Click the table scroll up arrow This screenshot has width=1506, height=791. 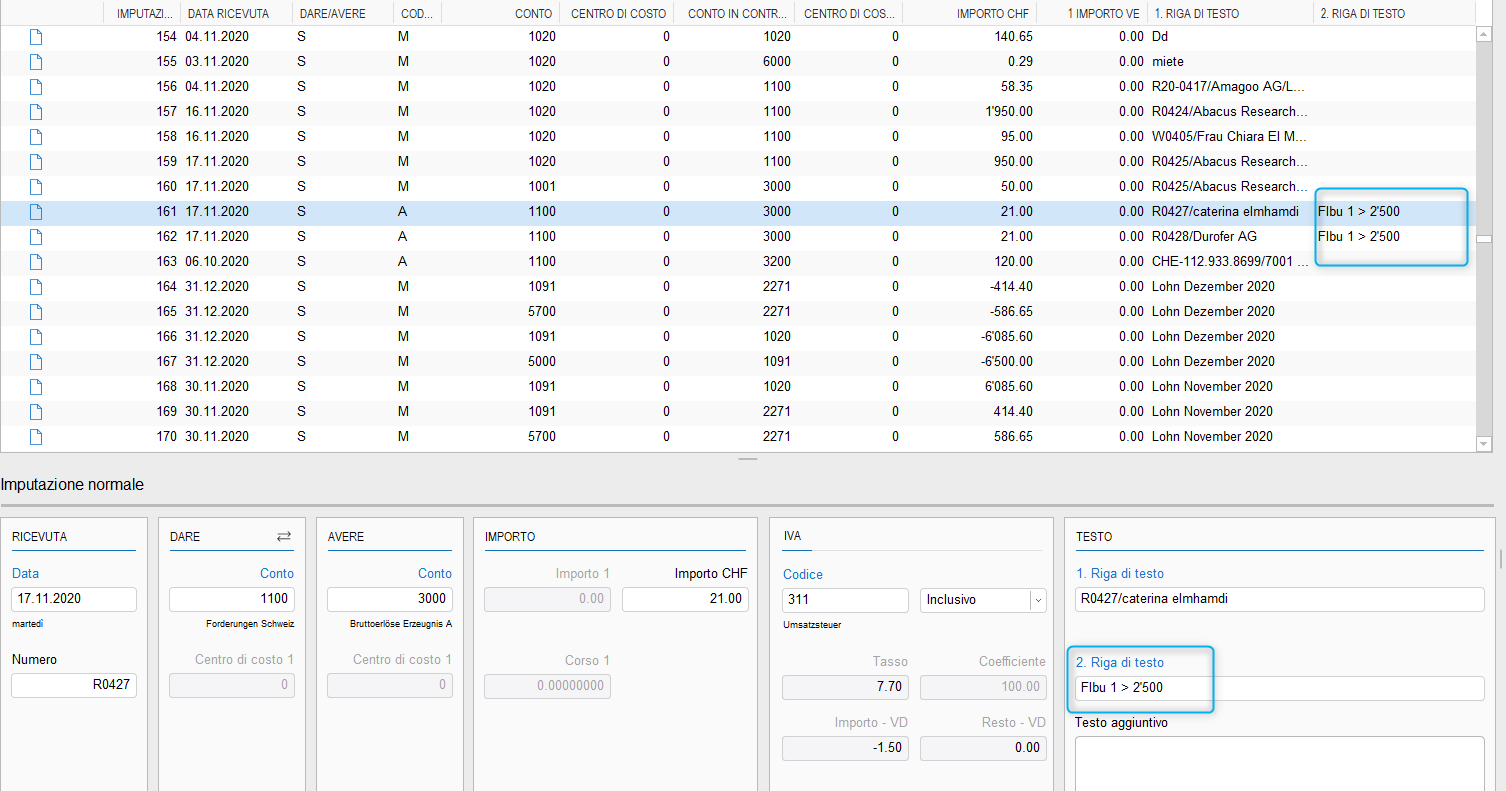(x=1484, y=35)
